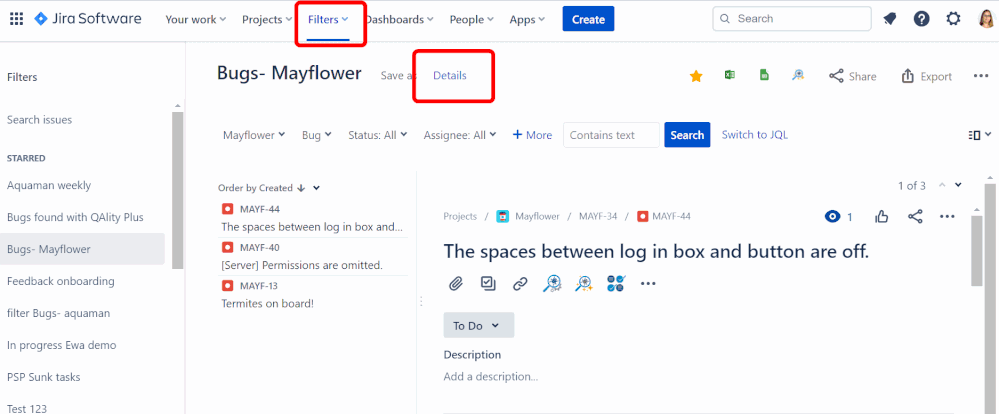Open filter more actions ellipsis
999x414 pixels.
[x=981, y=76]
